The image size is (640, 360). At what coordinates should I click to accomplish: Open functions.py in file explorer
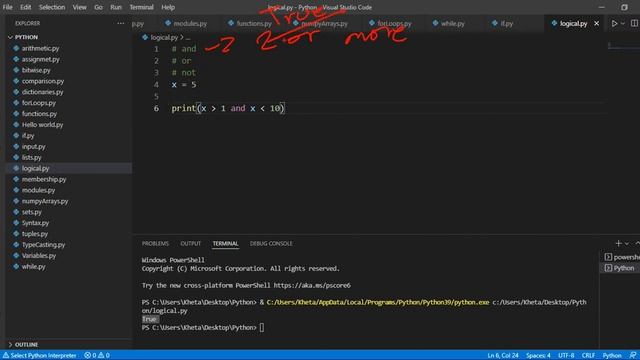[x=39, y=114]
